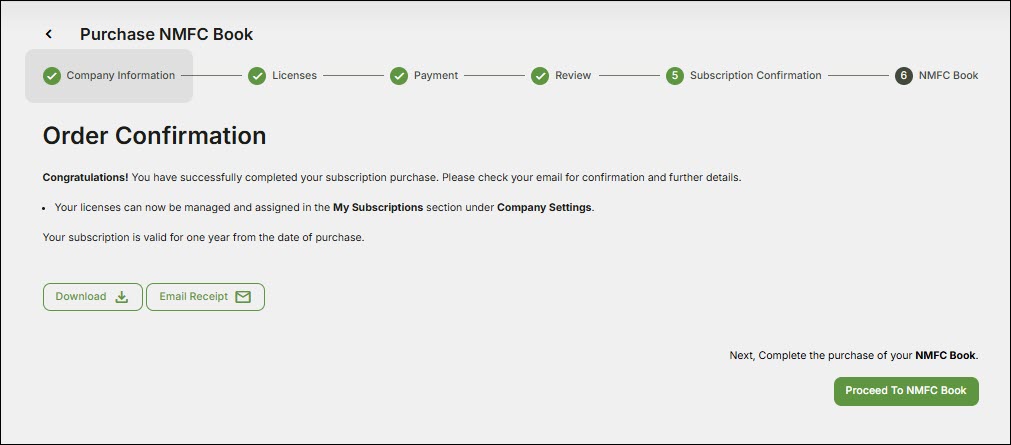This screenshot has width=1011, height=445.
Task: Click the Payment step checkmark icon
Action: point(399,76)
